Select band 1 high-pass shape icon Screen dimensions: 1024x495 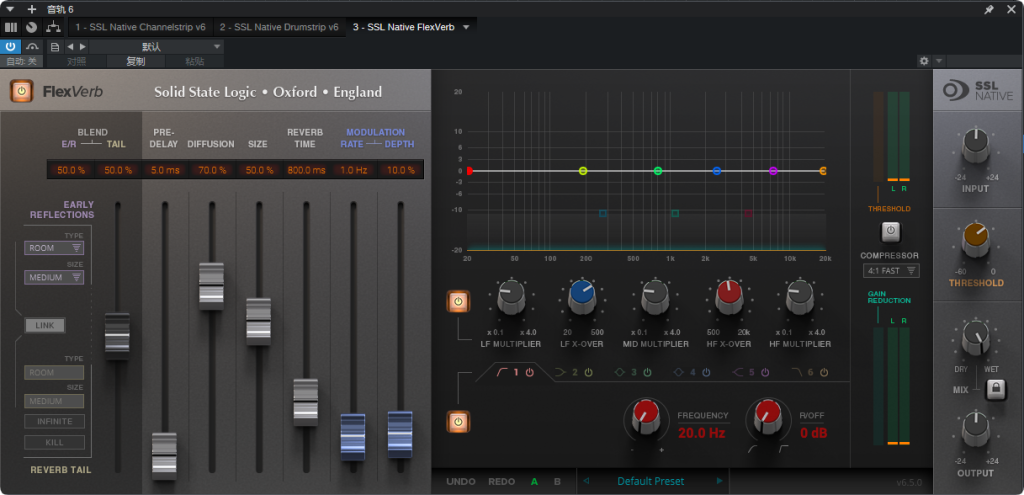coord(504,372)
